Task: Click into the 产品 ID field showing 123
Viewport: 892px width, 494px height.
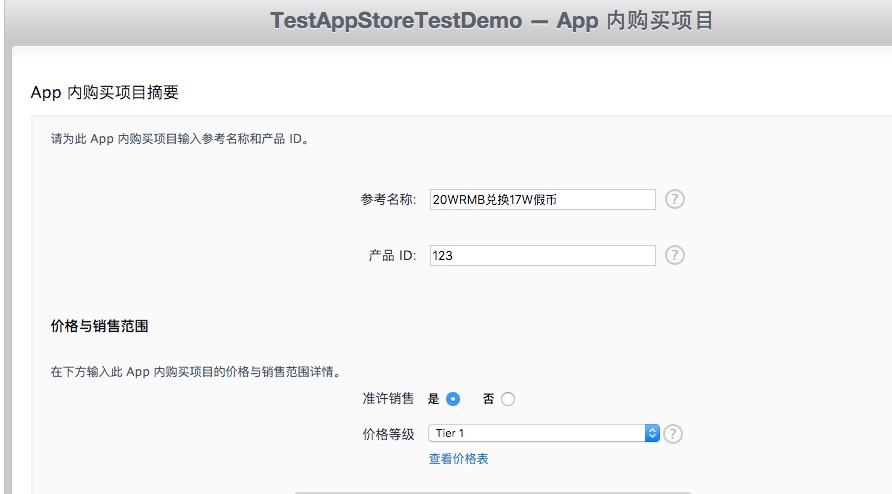Action: coord(542,255)
